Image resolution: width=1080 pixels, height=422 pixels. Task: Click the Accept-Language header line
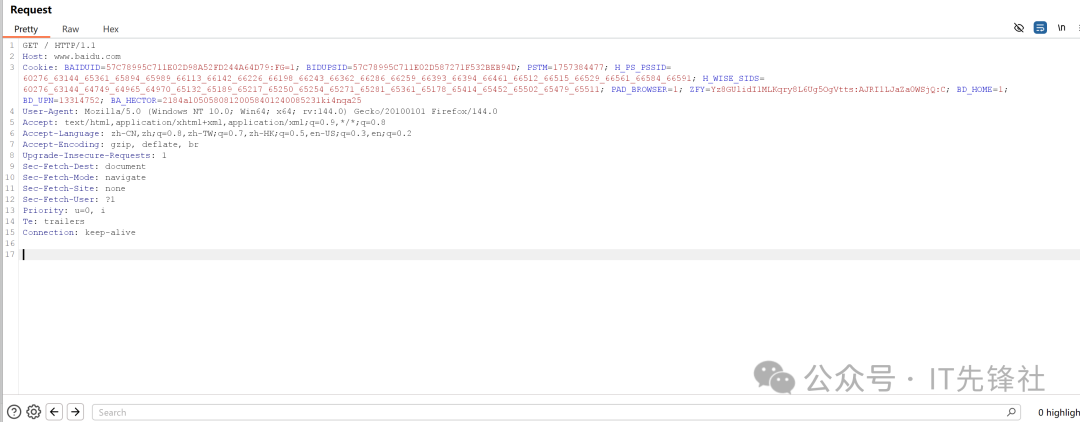[217, 134]
